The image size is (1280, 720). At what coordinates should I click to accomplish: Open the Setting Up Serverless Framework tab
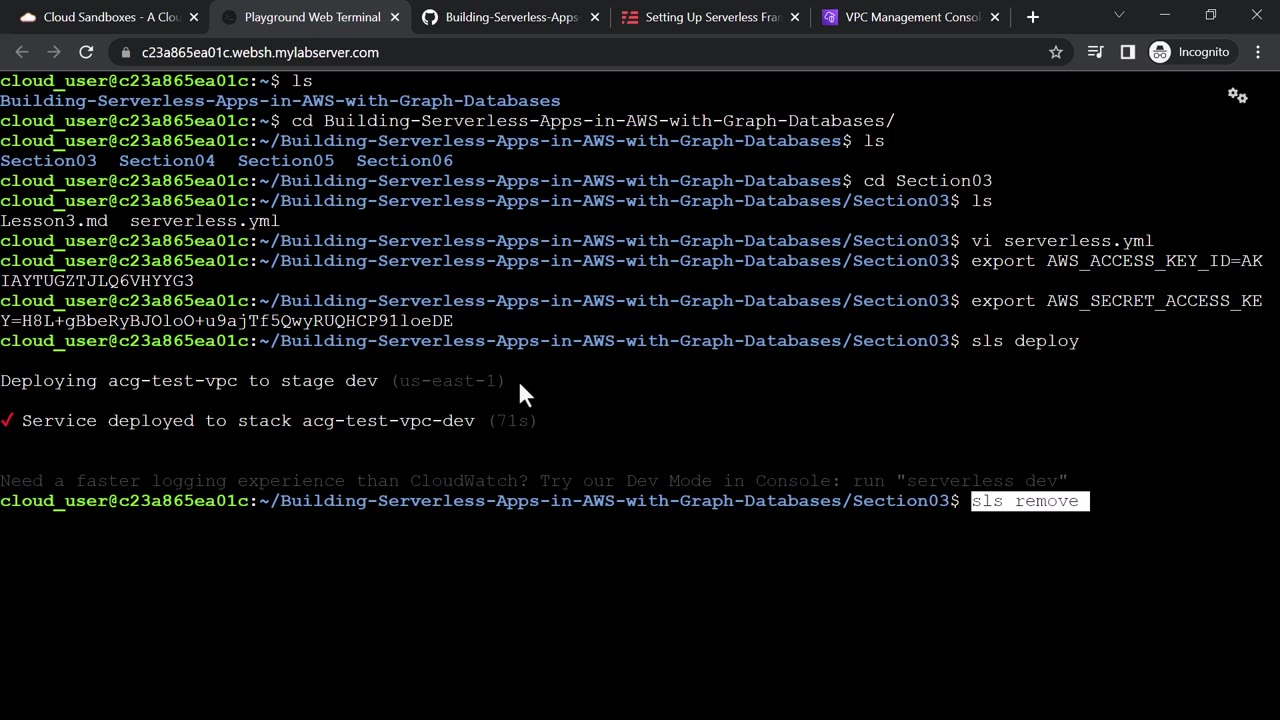tap(712, 17)
